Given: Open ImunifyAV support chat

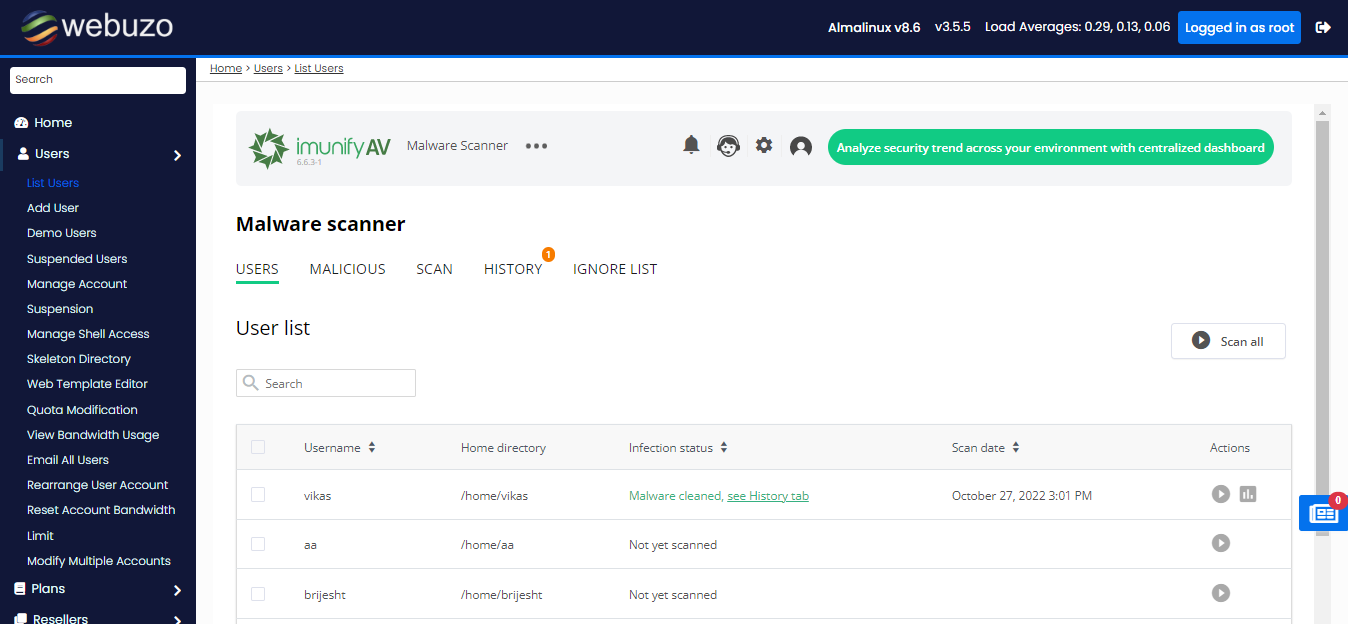Looking at the screenshot, I should [x=728, y=145].
